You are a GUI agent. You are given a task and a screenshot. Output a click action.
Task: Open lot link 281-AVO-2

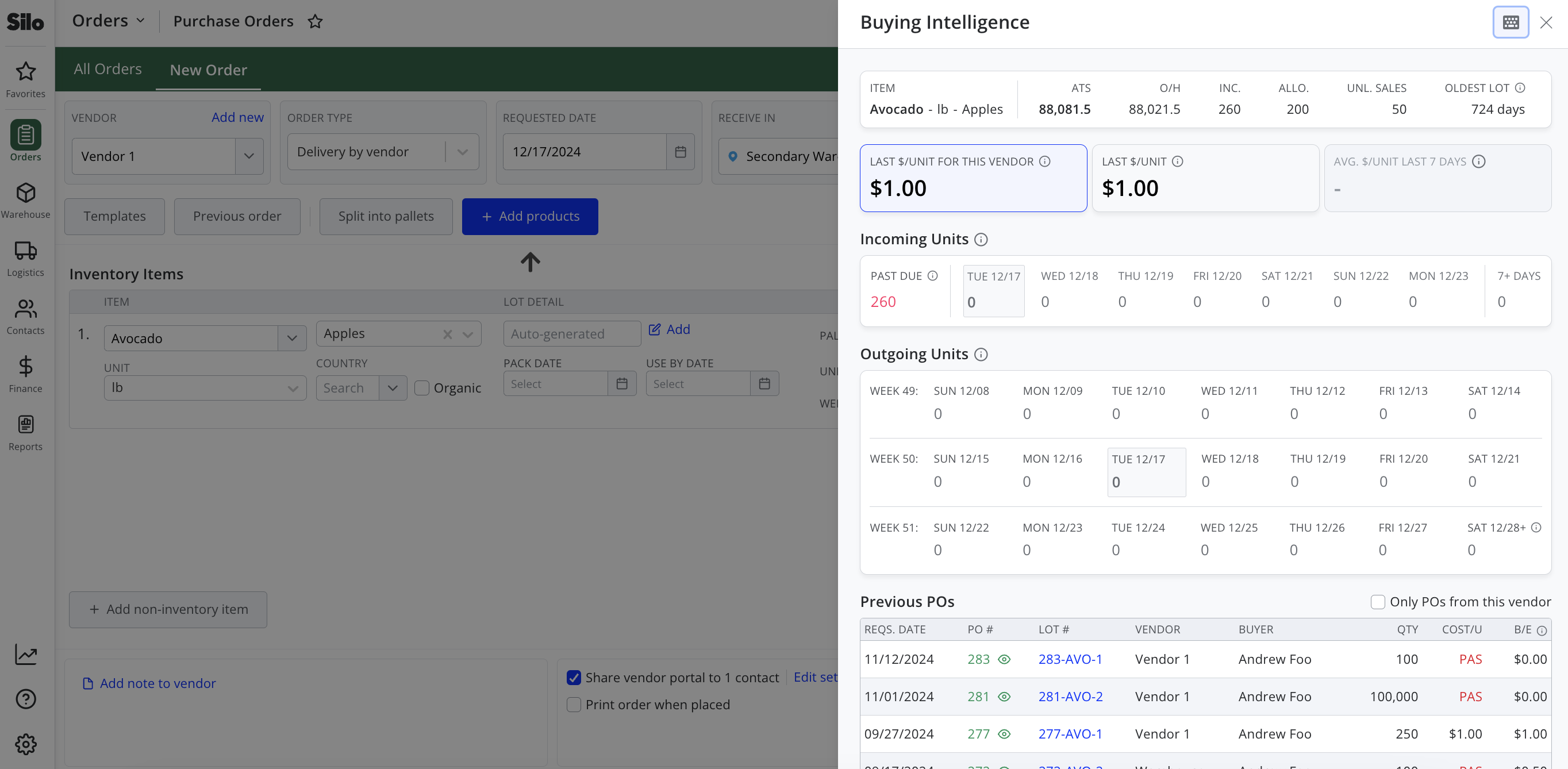pyautogui.click(x=1070, y=697)
